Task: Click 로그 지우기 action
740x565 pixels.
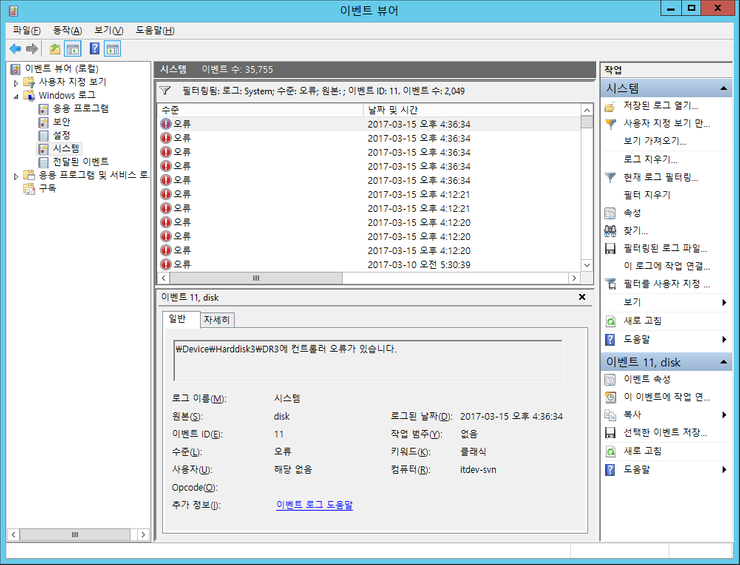Action: (650, 160)
